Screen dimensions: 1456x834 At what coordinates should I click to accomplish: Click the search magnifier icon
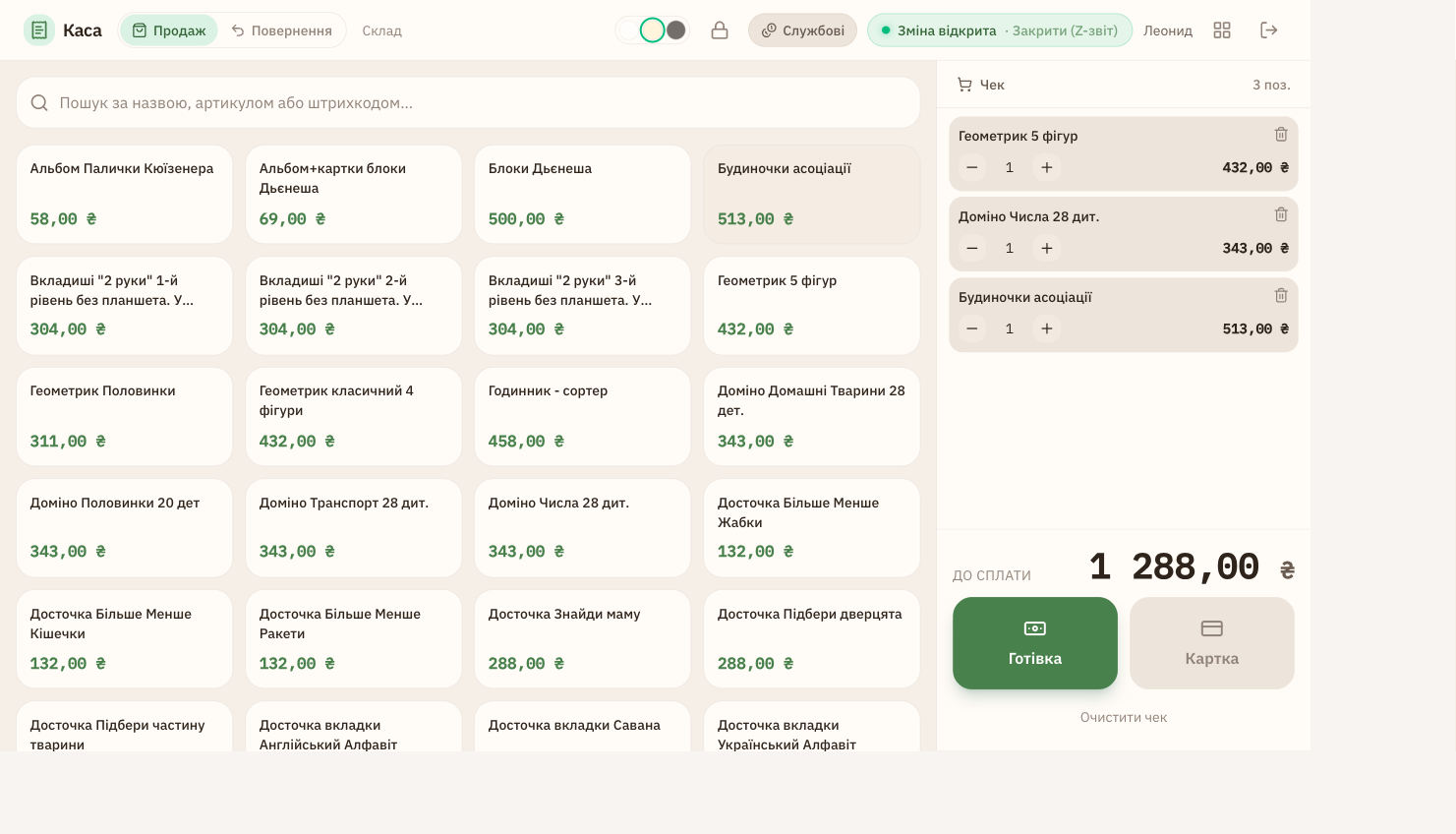(39, 103)
